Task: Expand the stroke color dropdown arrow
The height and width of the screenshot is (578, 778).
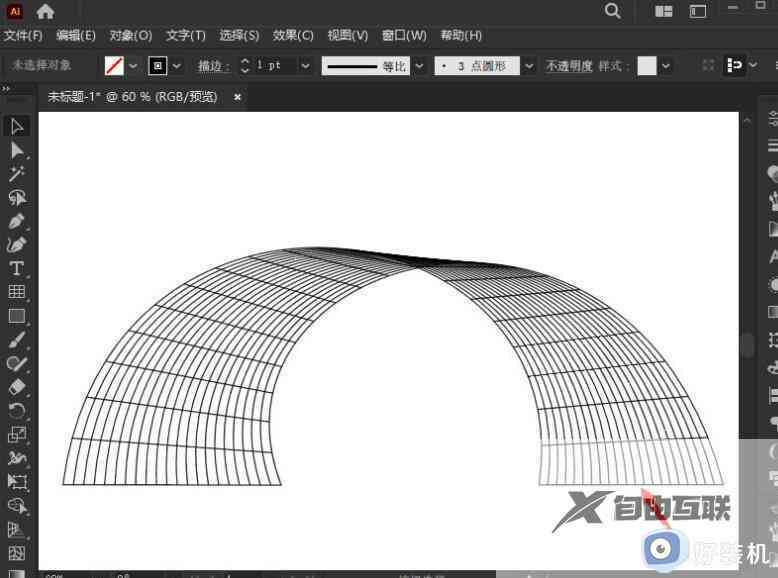Action: [x=177, y=65]
